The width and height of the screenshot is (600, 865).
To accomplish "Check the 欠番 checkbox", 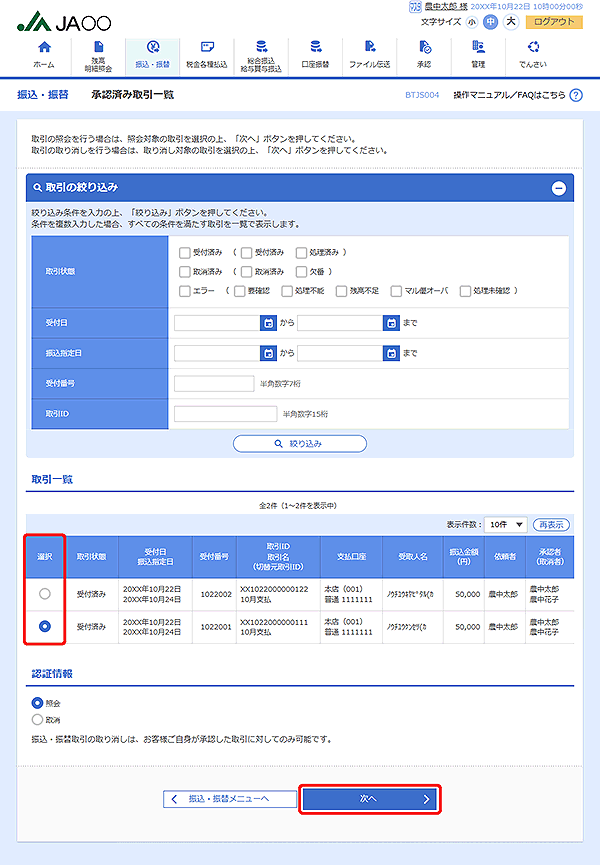I will pyautogui.click(x=301, y=271).
